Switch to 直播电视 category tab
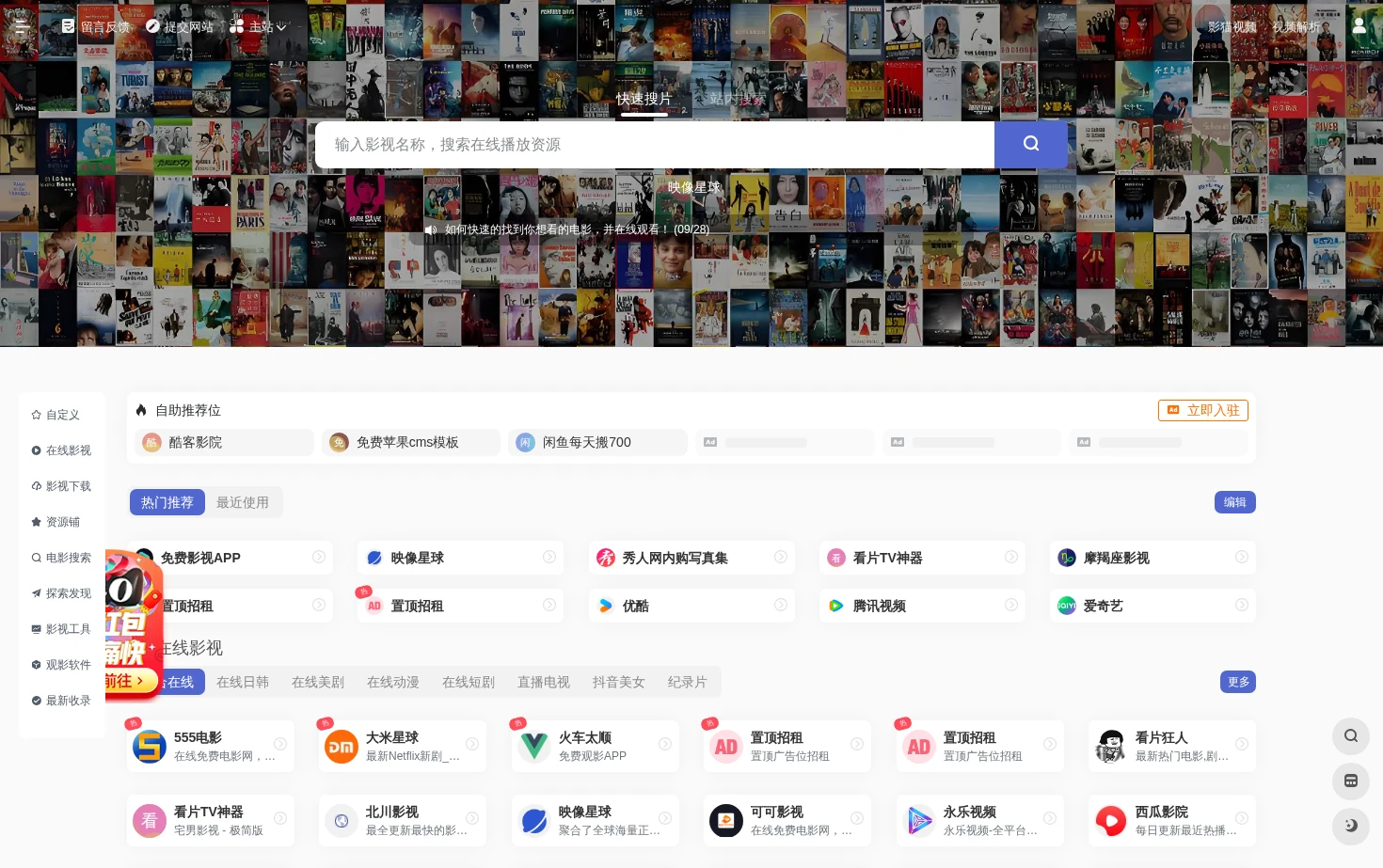This screenshot has width=1383, height=868. (544, 682)
